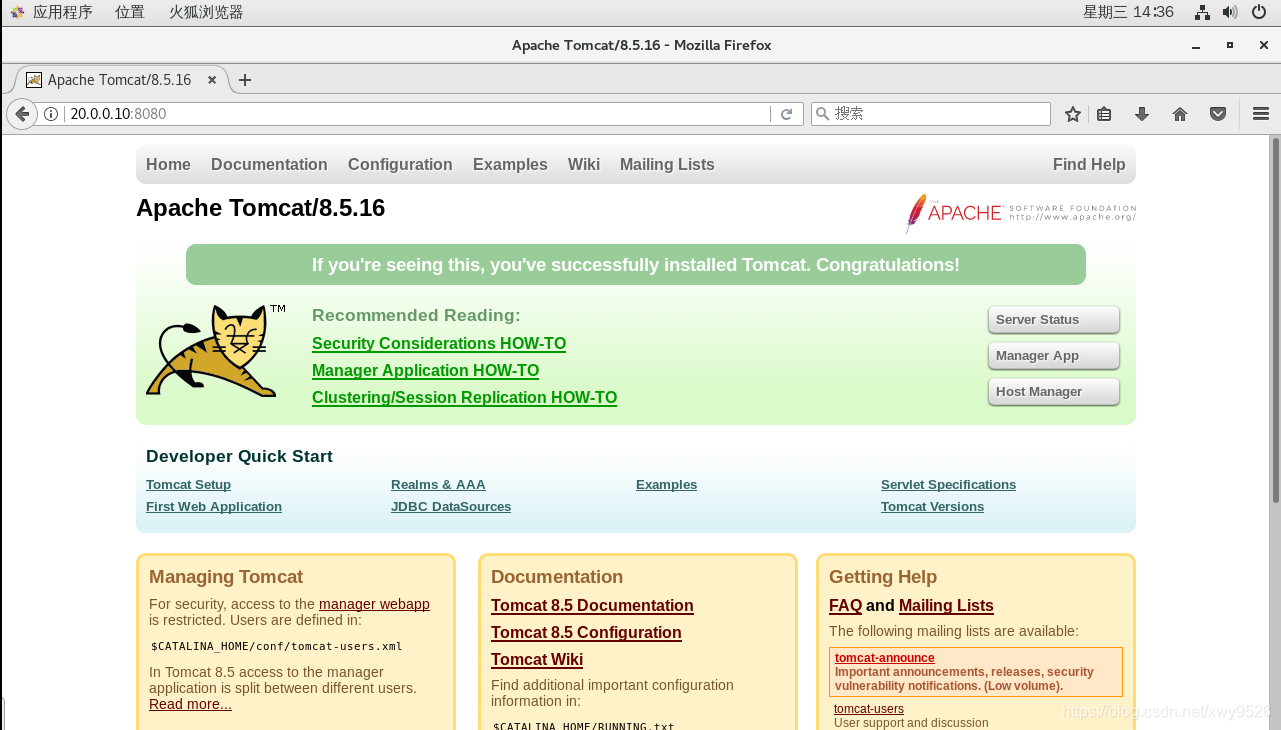This screenshot has width=1281, height=730.
Task: Open Tomcat 8.5 Documentation link
Action: click(592, 606)
